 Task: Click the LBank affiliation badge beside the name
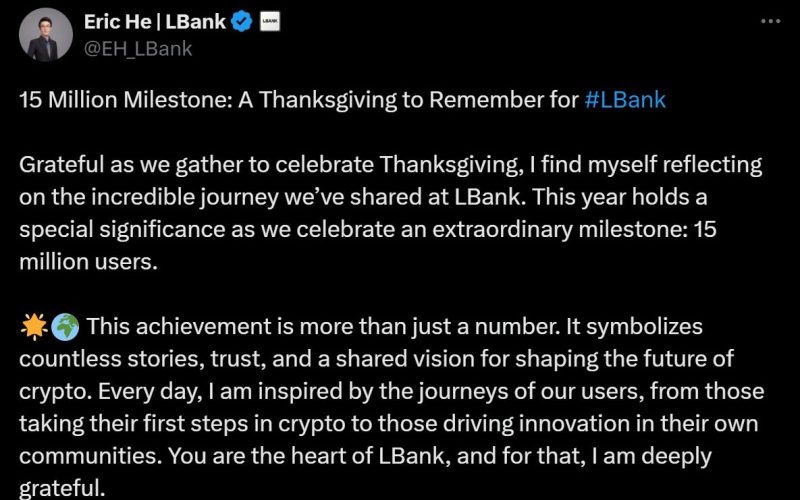270,21
